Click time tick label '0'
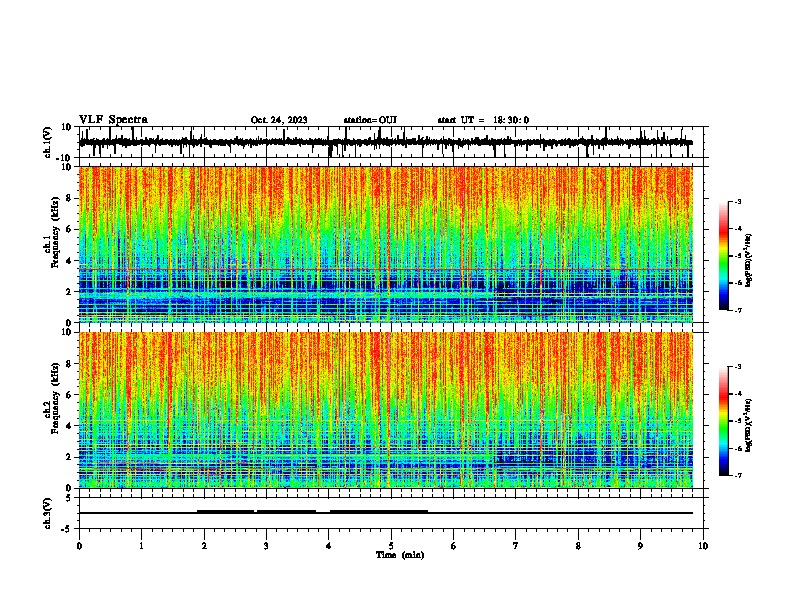Screen dimensions: 792x612 coord(79,545)
